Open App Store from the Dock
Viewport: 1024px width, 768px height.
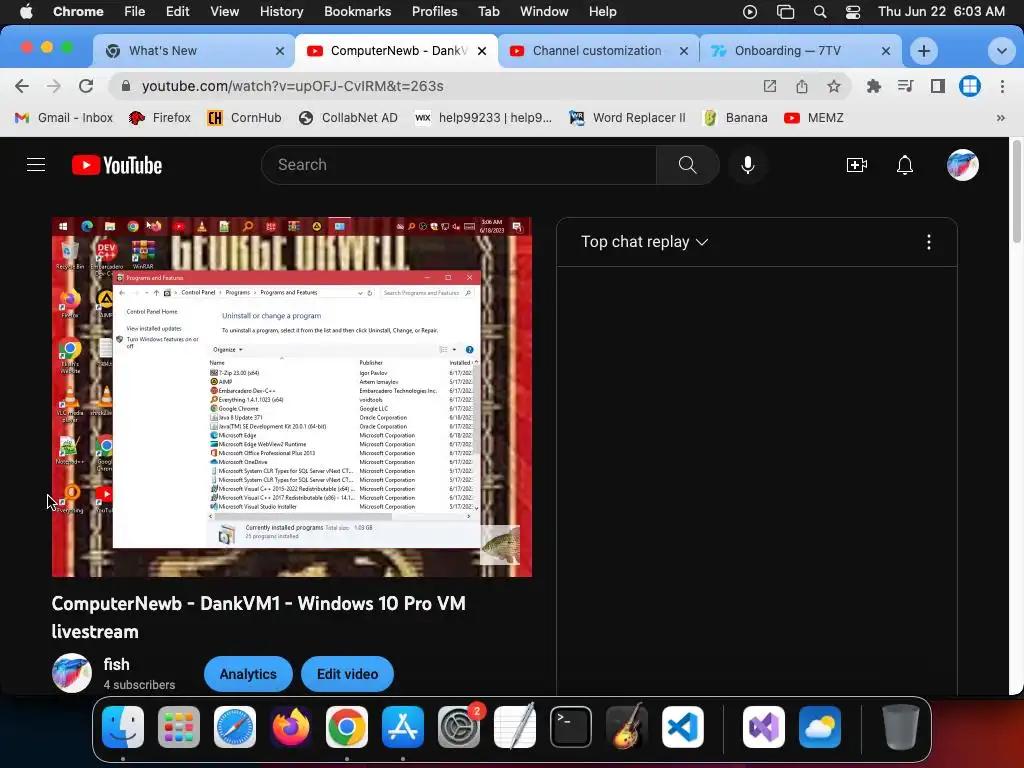[x=403, y=727]
